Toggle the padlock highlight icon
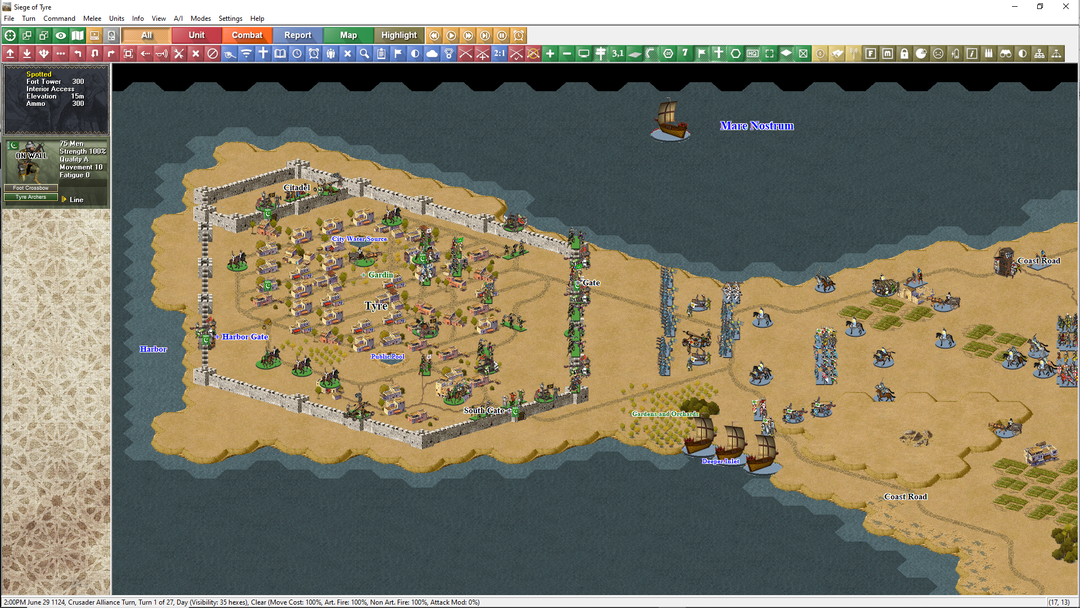Viewport: 1080px width, 608px height. pos(904,53)
